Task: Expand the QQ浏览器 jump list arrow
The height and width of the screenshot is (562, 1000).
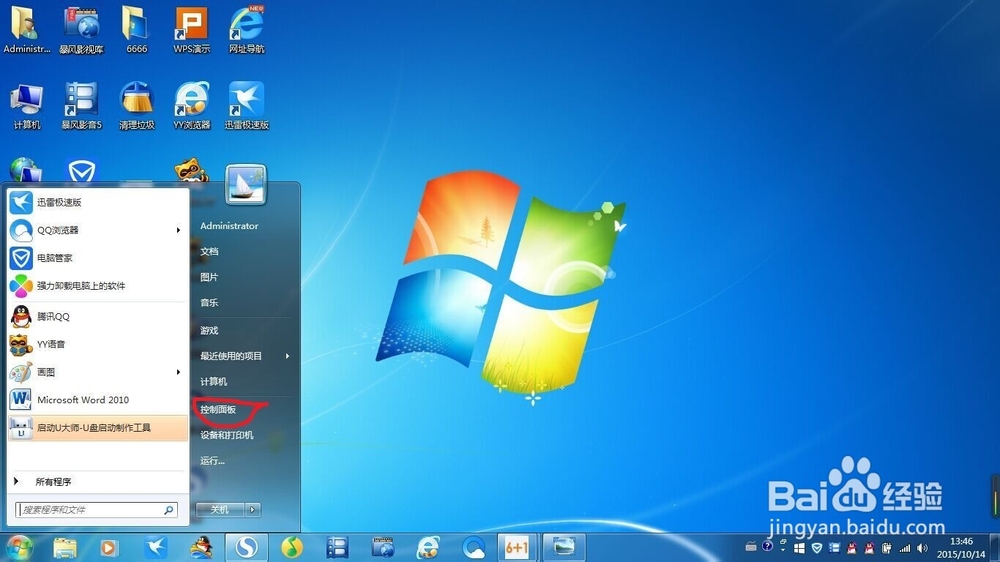Action: [x=179, y=230]
